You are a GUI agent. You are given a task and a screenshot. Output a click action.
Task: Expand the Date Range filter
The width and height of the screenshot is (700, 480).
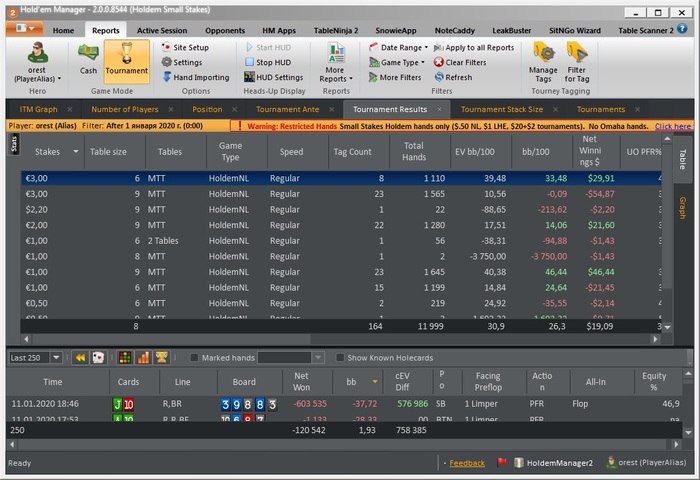coord(398,47)
